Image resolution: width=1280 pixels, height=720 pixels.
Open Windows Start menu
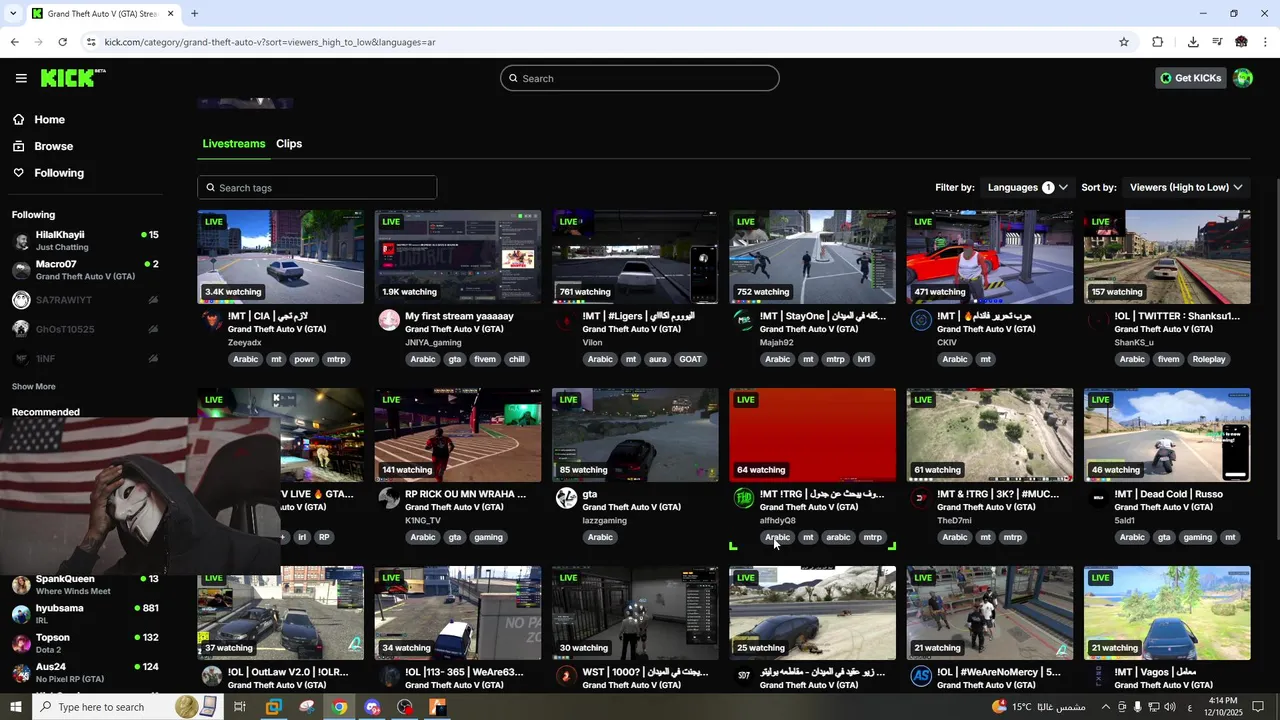(x=16, y=707)
